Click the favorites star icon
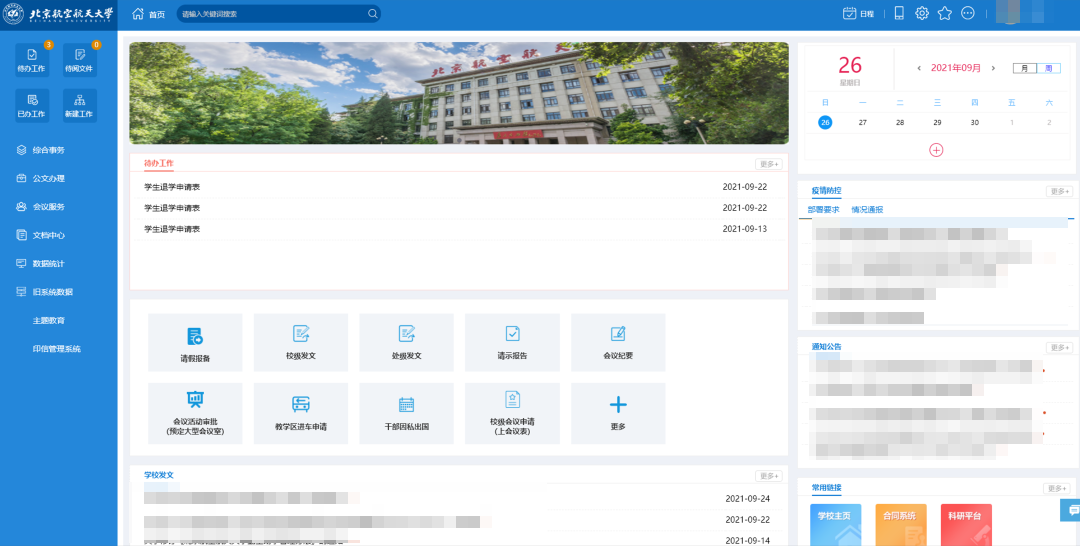 click(945, 13)
